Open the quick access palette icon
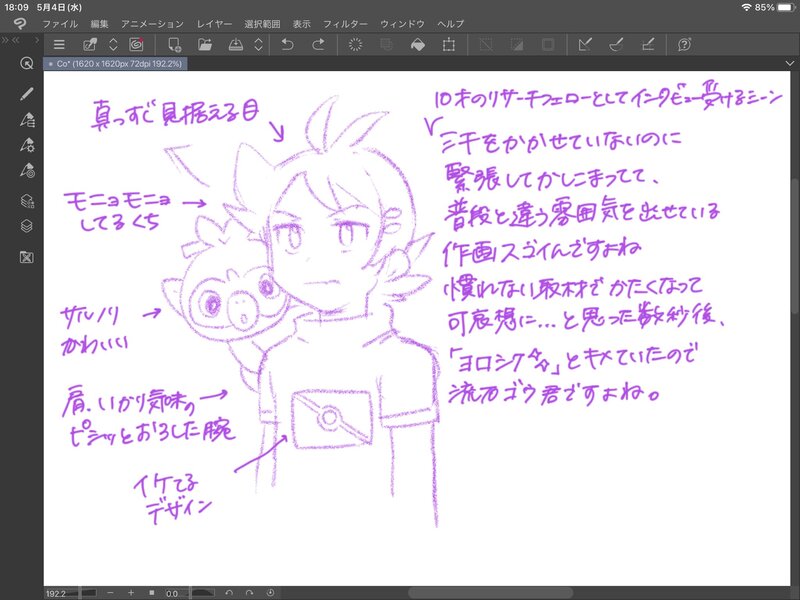Viewport: 800px width, 600px height. [27, 63]
